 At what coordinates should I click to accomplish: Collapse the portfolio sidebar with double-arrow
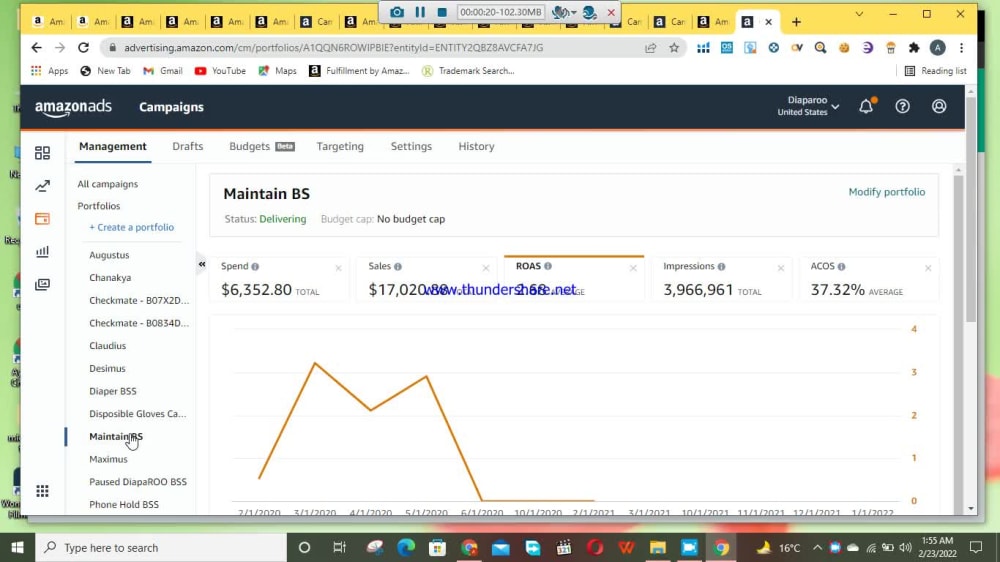202,264
